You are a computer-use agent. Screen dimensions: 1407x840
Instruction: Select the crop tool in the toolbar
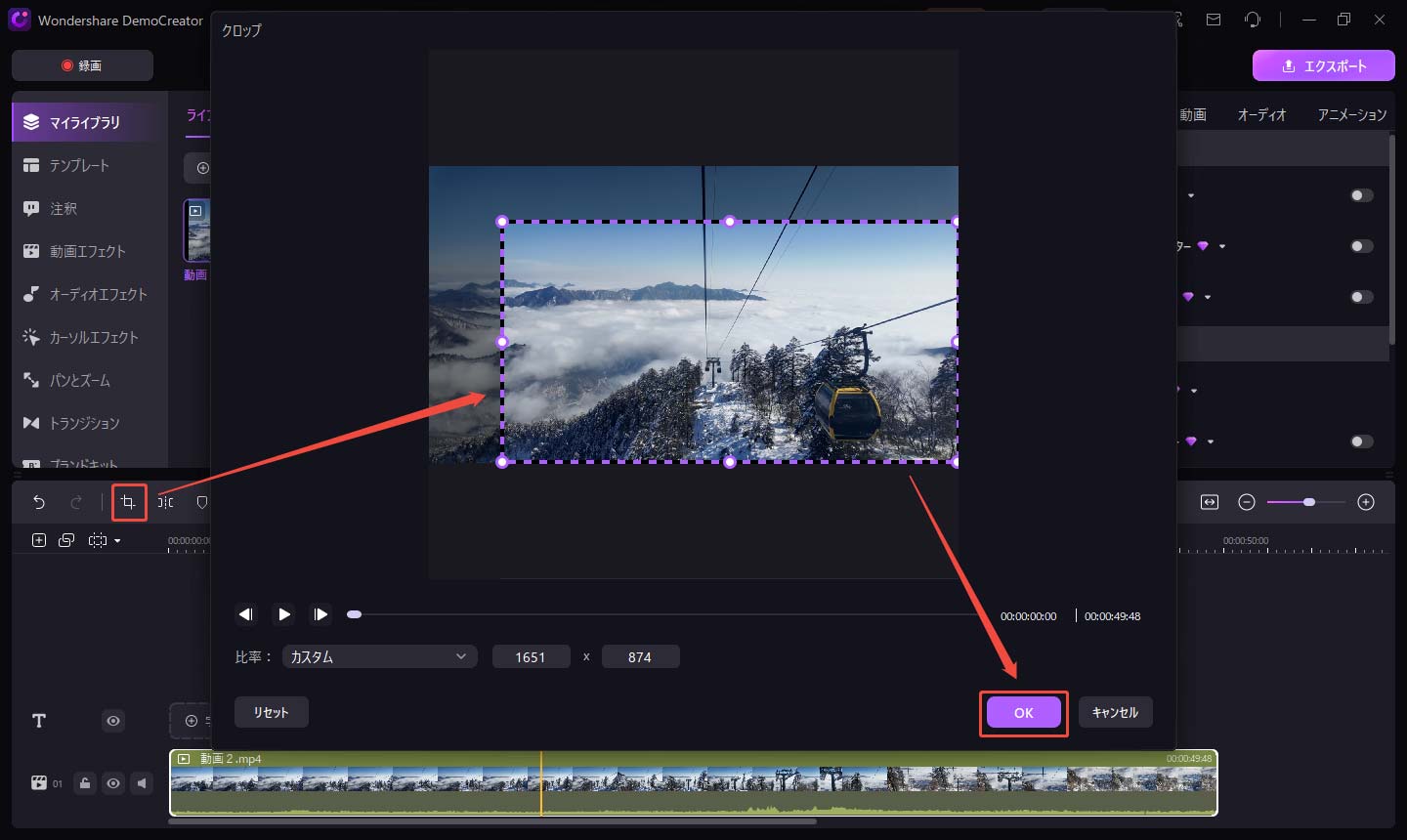pos(128,501)
